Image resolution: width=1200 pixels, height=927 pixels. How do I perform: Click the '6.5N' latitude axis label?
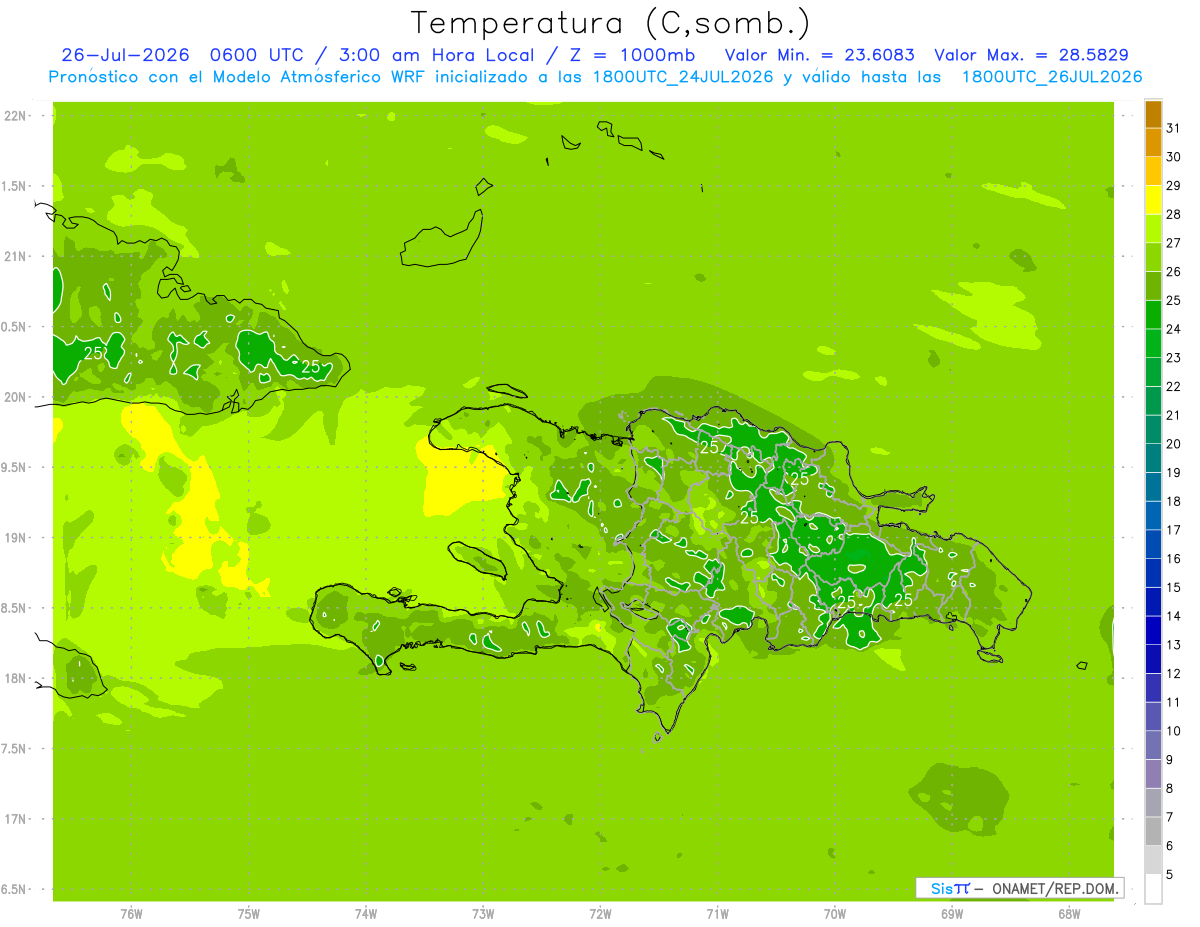tap(15, 889)
